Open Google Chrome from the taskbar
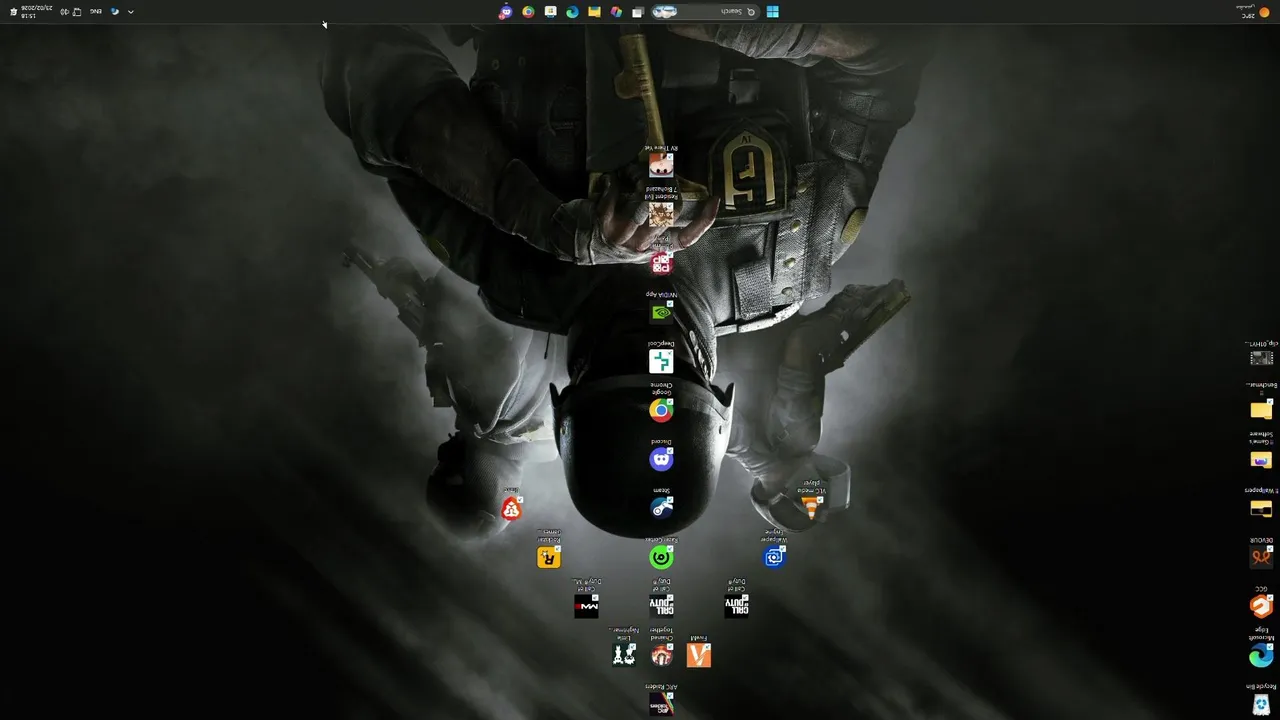Image resolution: width=1280 pixels, height=720 pixels. coord(528,12)
